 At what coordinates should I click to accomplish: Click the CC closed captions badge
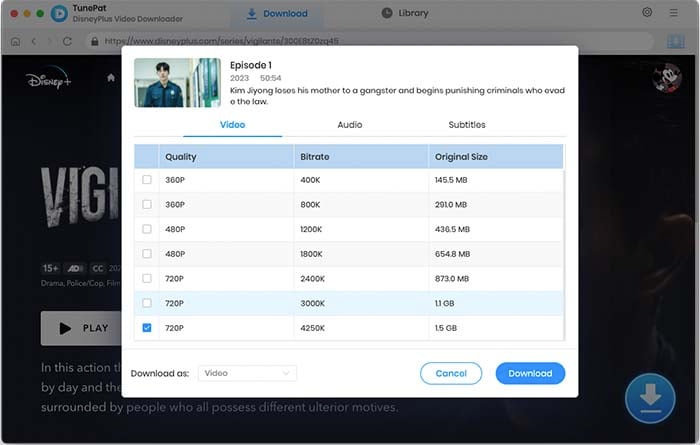[98, 268]
